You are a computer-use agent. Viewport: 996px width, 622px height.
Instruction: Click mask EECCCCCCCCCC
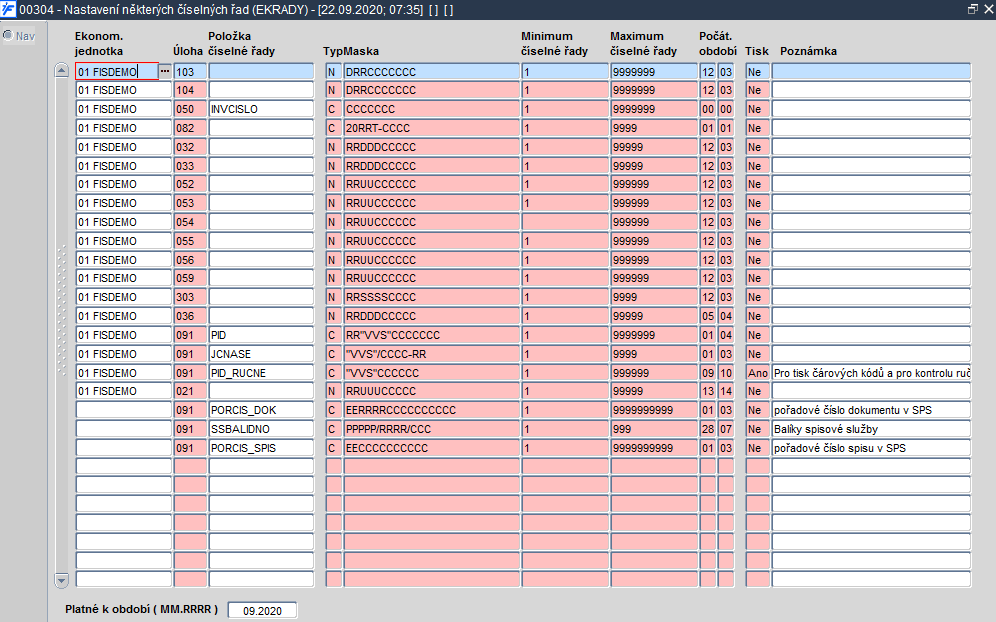click(431, 449)
